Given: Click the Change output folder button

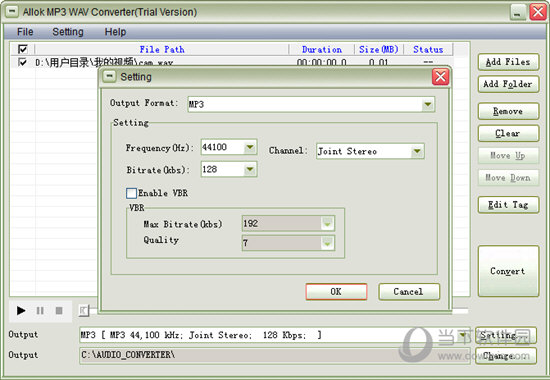Looking at the screenshot, I should click(x=506, y=356).
